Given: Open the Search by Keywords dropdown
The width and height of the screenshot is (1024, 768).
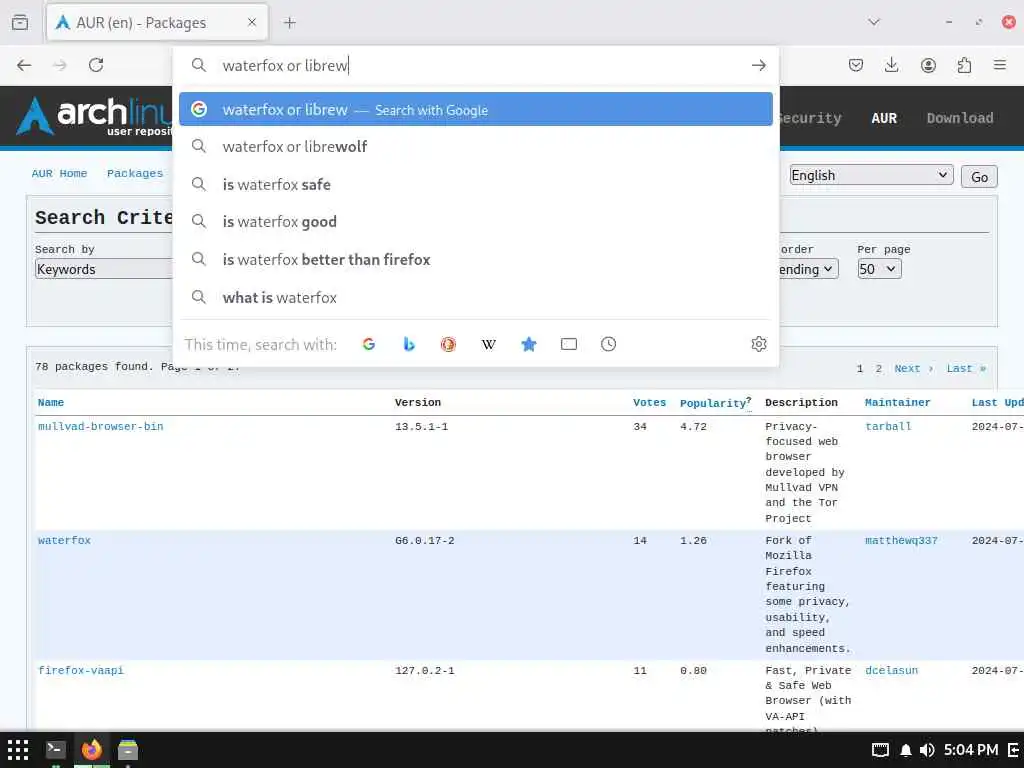Looking at the screenshot, I should coord(103,269).
